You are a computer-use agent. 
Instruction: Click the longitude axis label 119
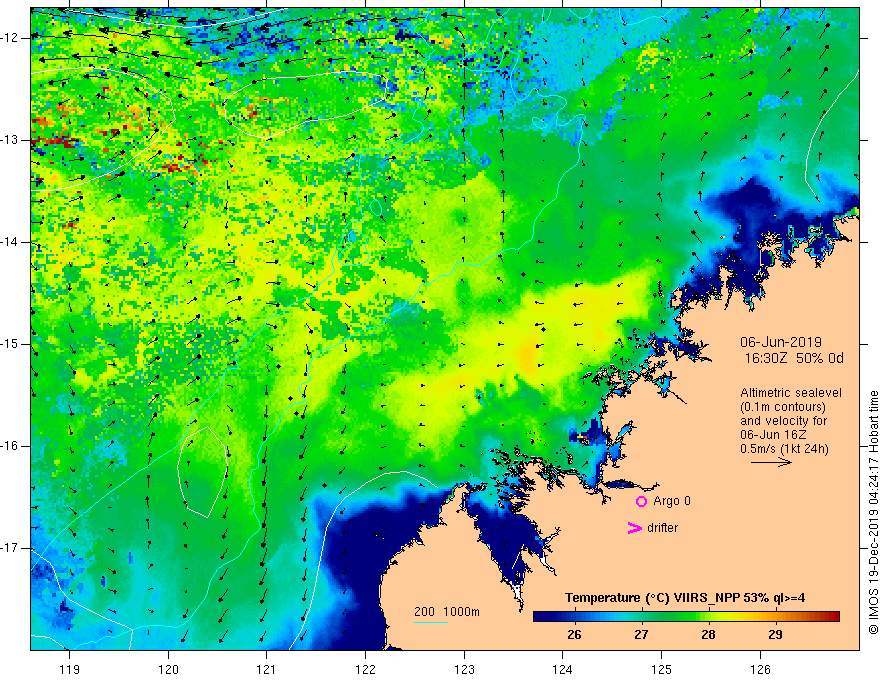point(70,669)
